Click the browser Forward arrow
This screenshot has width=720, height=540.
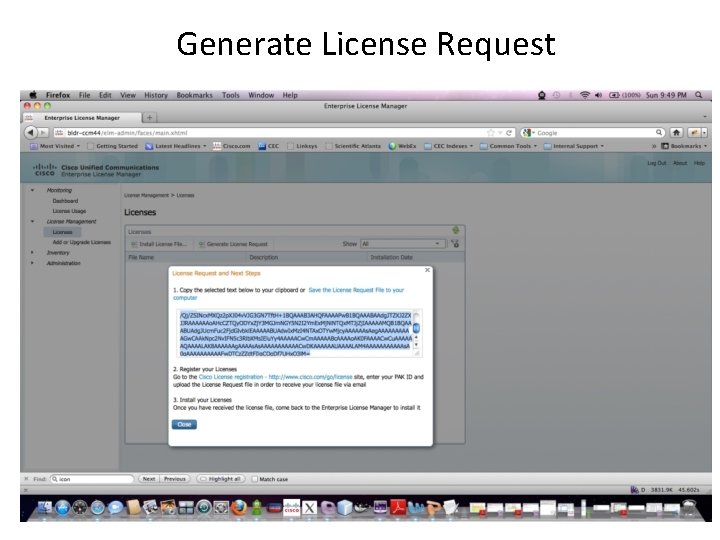click(x=43, y=133)
